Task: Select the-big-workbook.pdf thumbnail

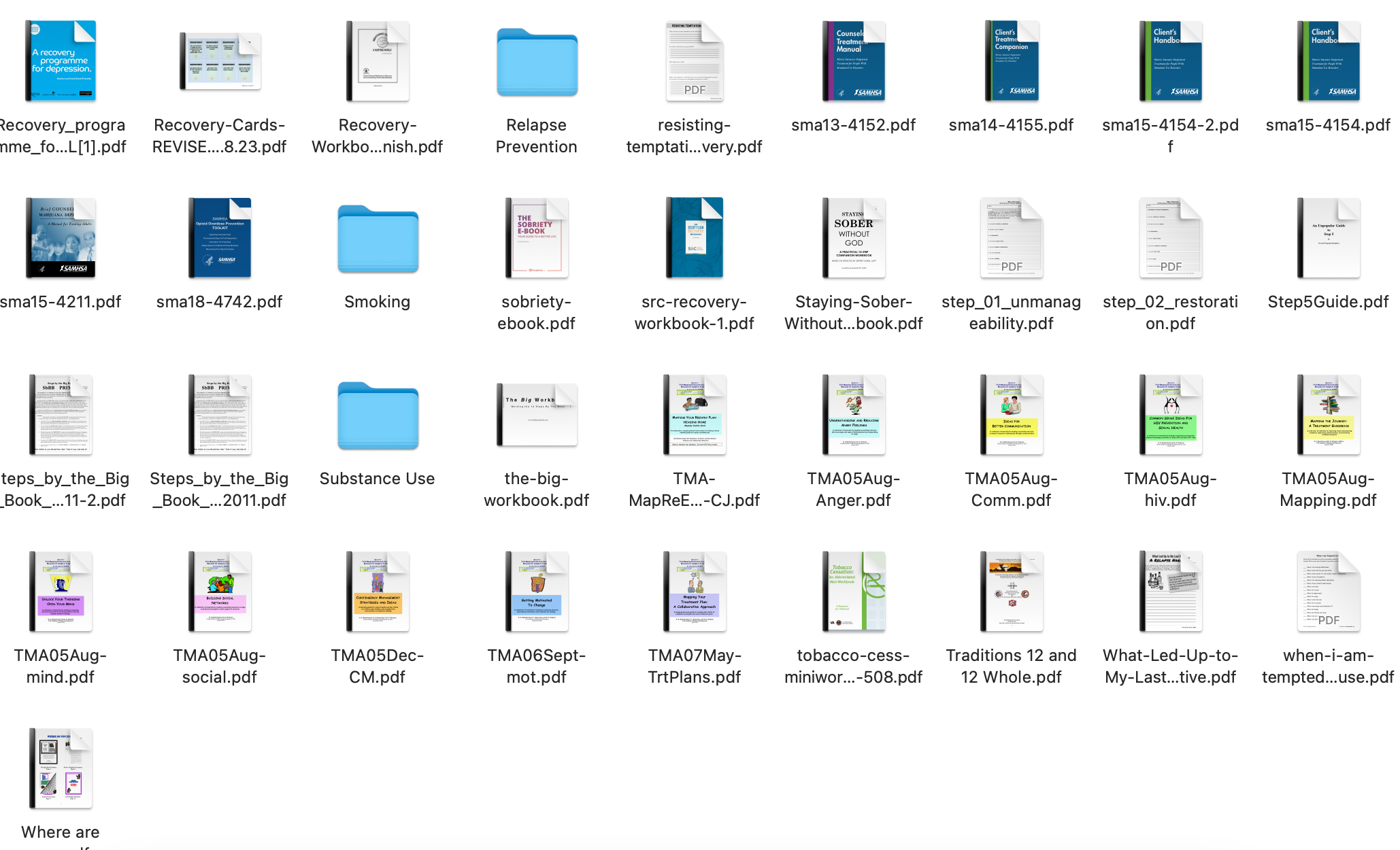Action: click(536, 414)
